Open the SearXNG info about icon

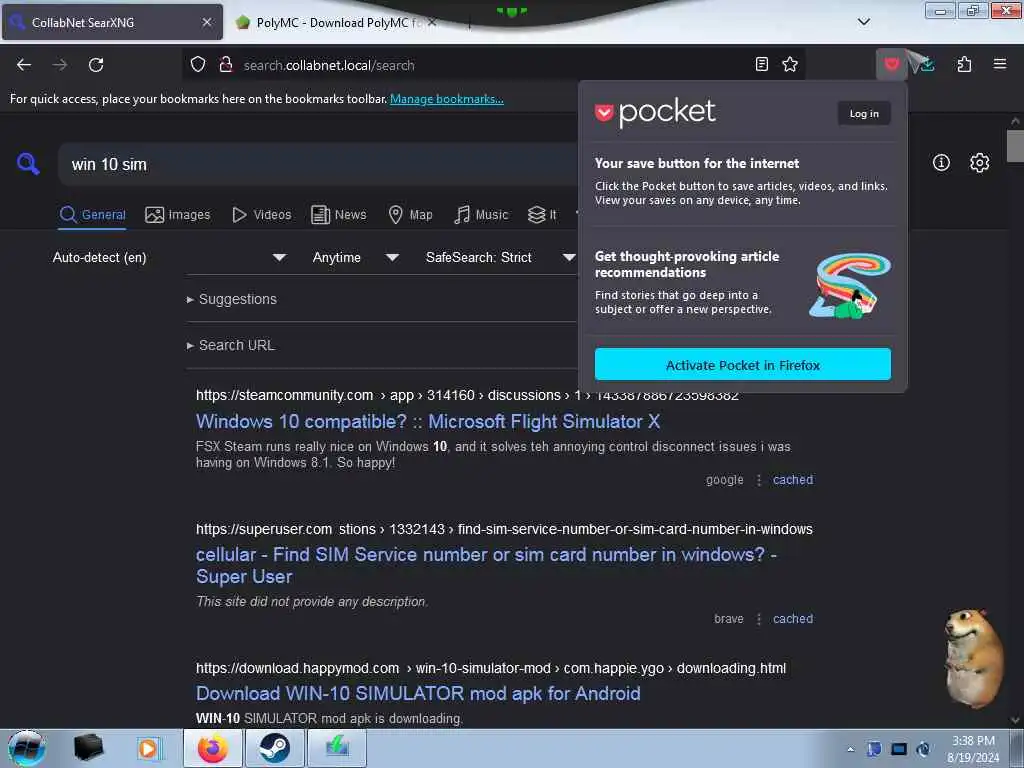click(941, 163)
